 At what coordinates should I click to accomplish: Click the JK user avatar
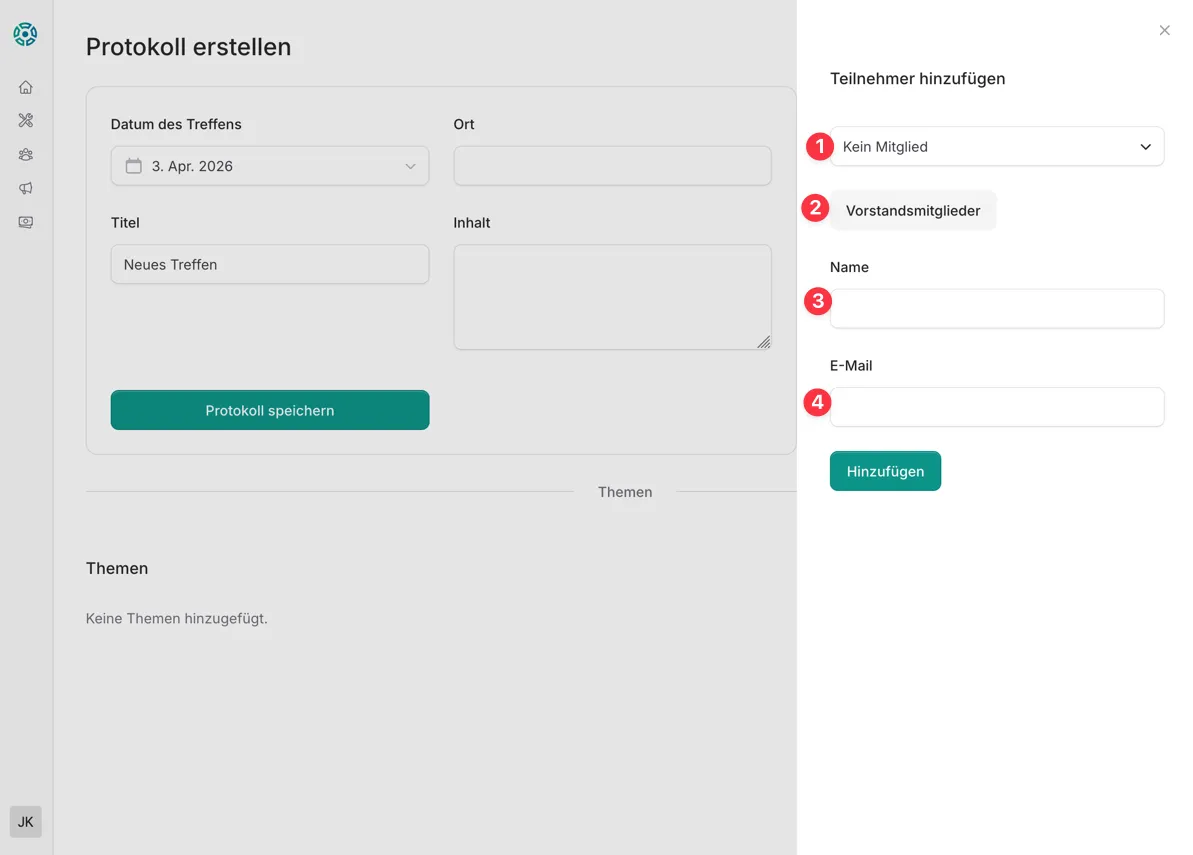click(26, 822)
